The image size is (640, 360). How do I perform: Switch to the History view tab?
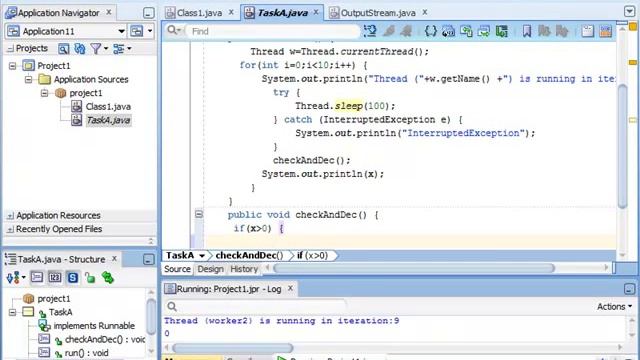(244, 269)
